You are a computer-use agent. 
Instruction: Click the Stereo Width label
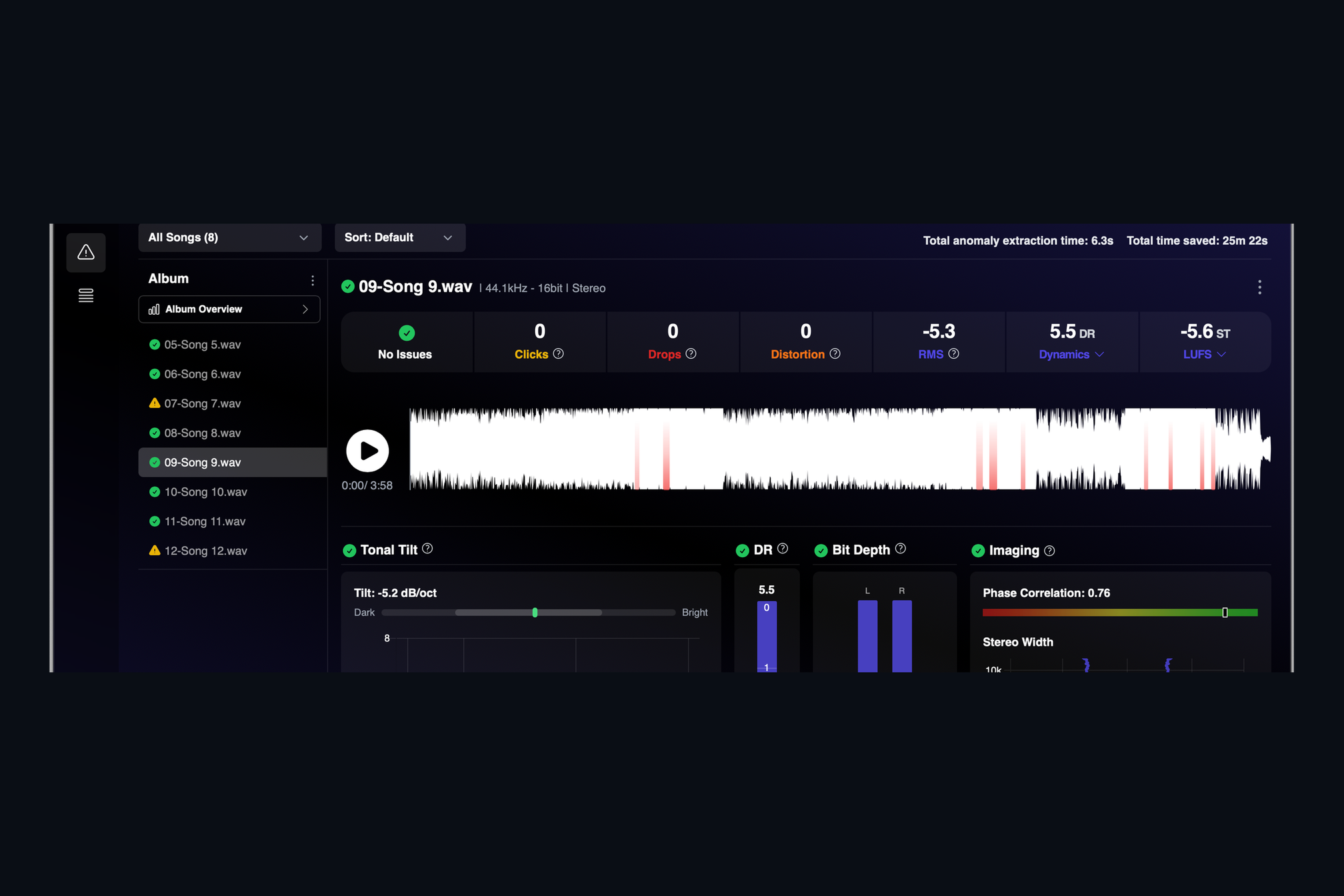pos(1018,642)
